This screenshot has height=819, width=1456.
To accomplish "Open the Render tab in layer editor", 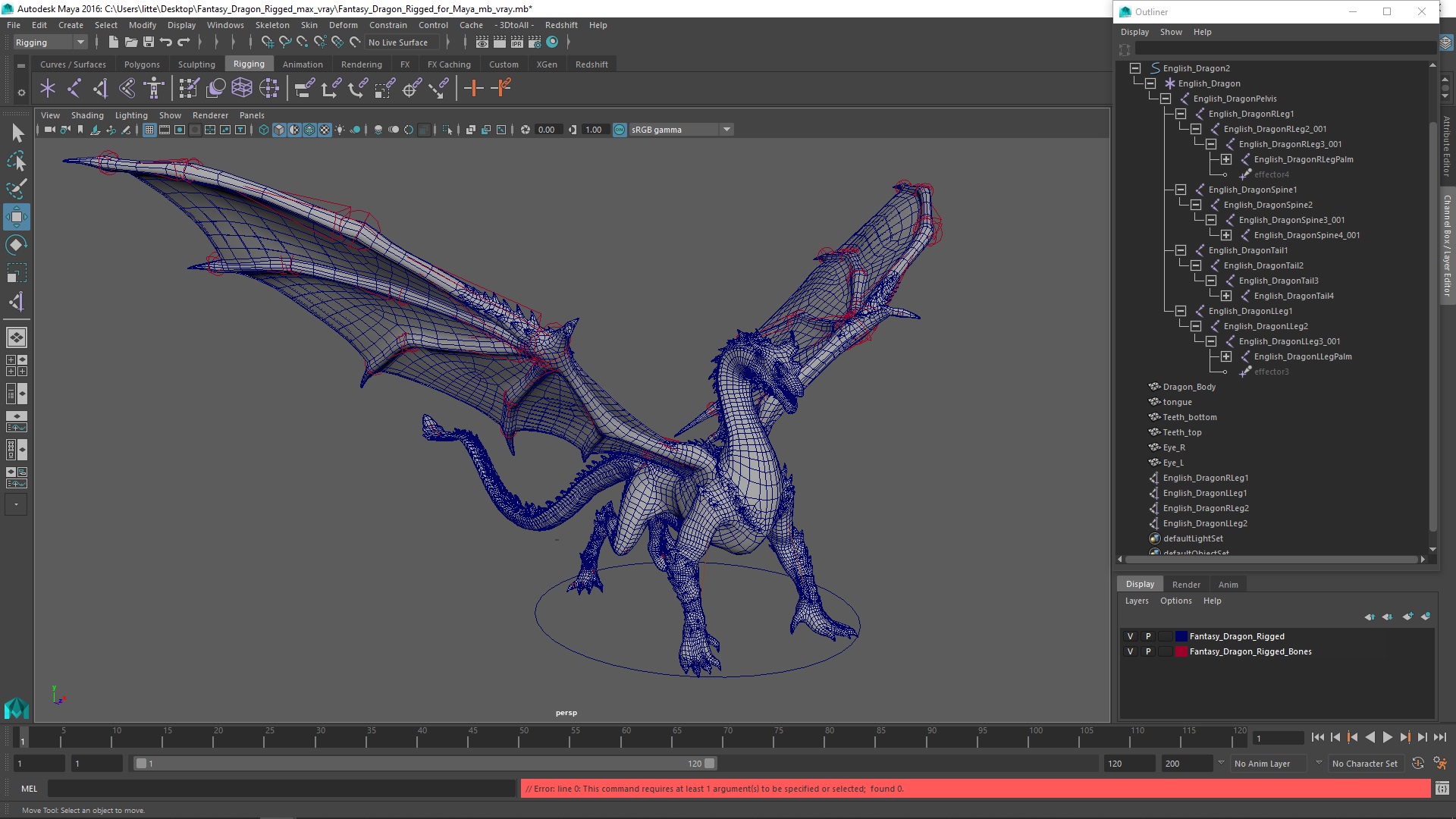I will point(1186,585).
